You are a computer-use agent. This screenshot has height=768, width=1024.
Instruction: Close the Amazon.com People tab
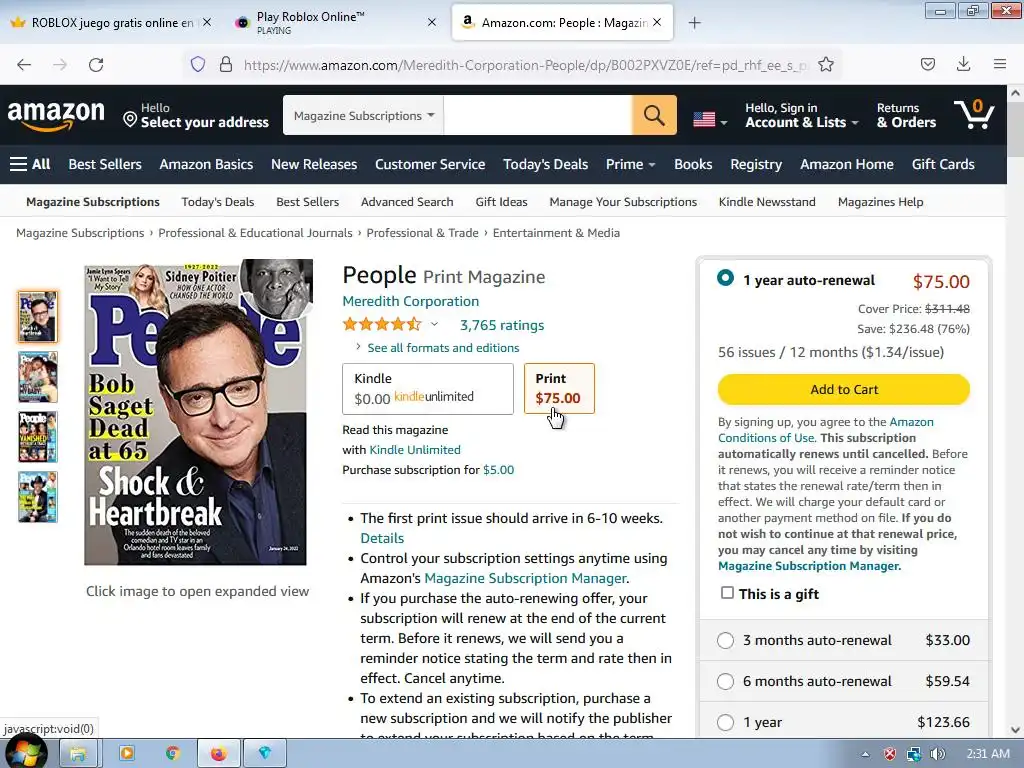click(x=657, y=22)
